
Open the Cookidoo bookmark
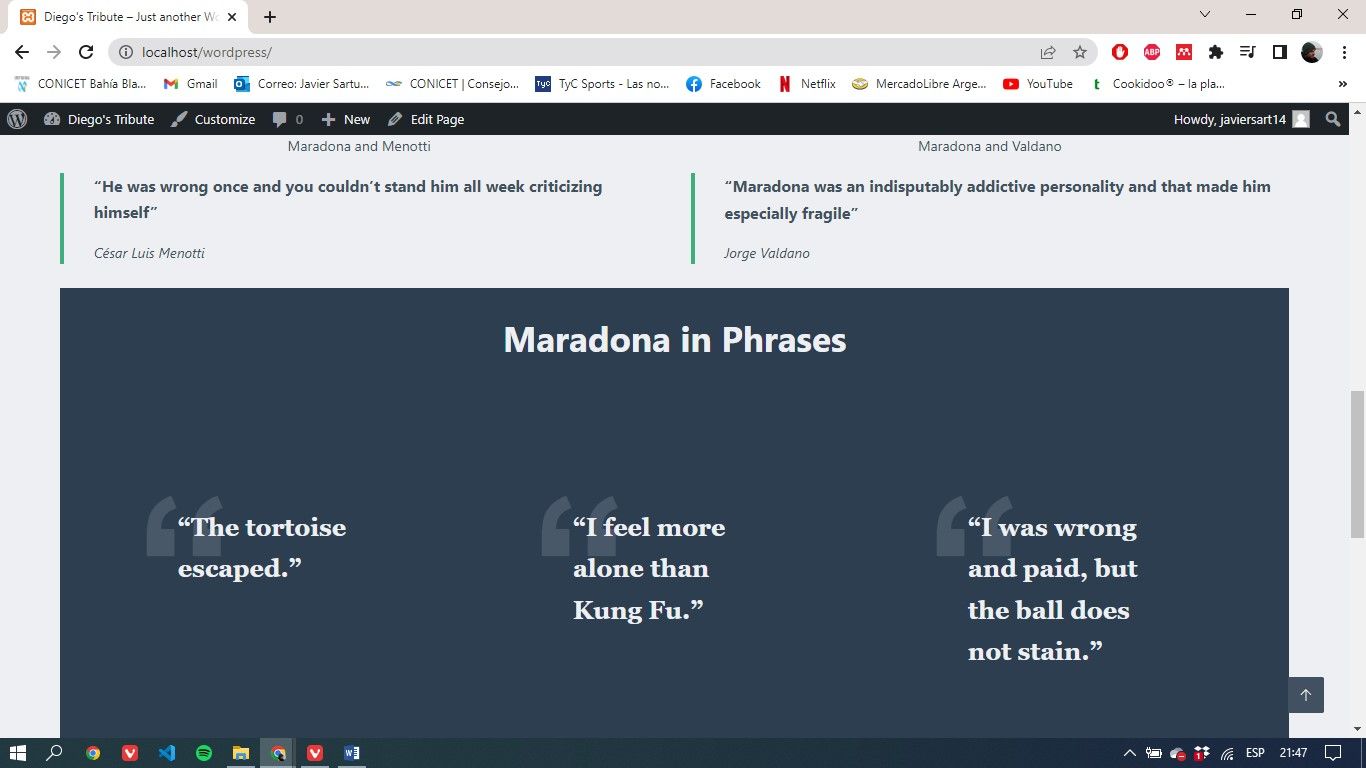(1157, 84)
